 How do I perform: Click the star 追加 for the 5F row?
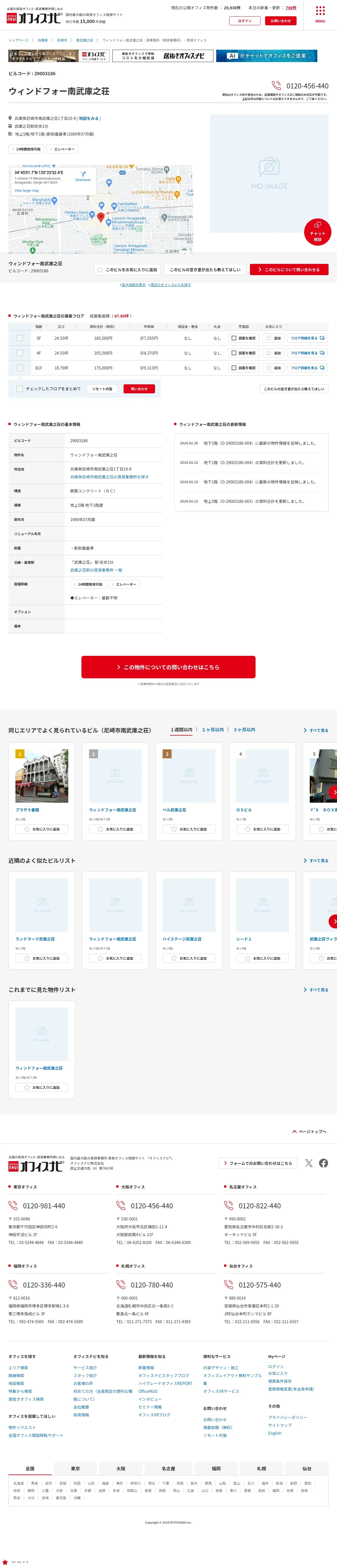274,338
